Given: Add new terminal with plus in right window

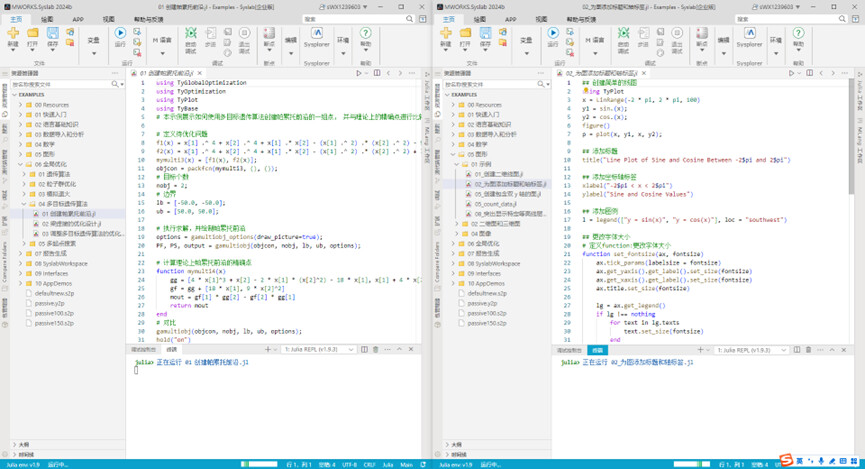Looking at the screenshot, I should [x=700, y=350].
